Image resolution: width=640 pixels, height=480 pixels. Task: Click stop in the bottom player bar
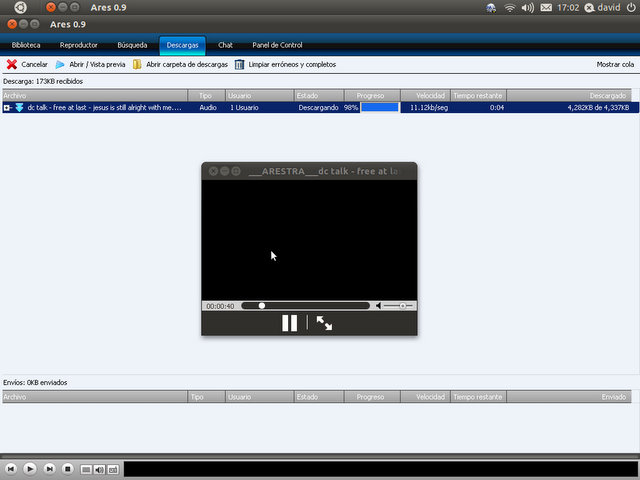click(x=68, y=469)
